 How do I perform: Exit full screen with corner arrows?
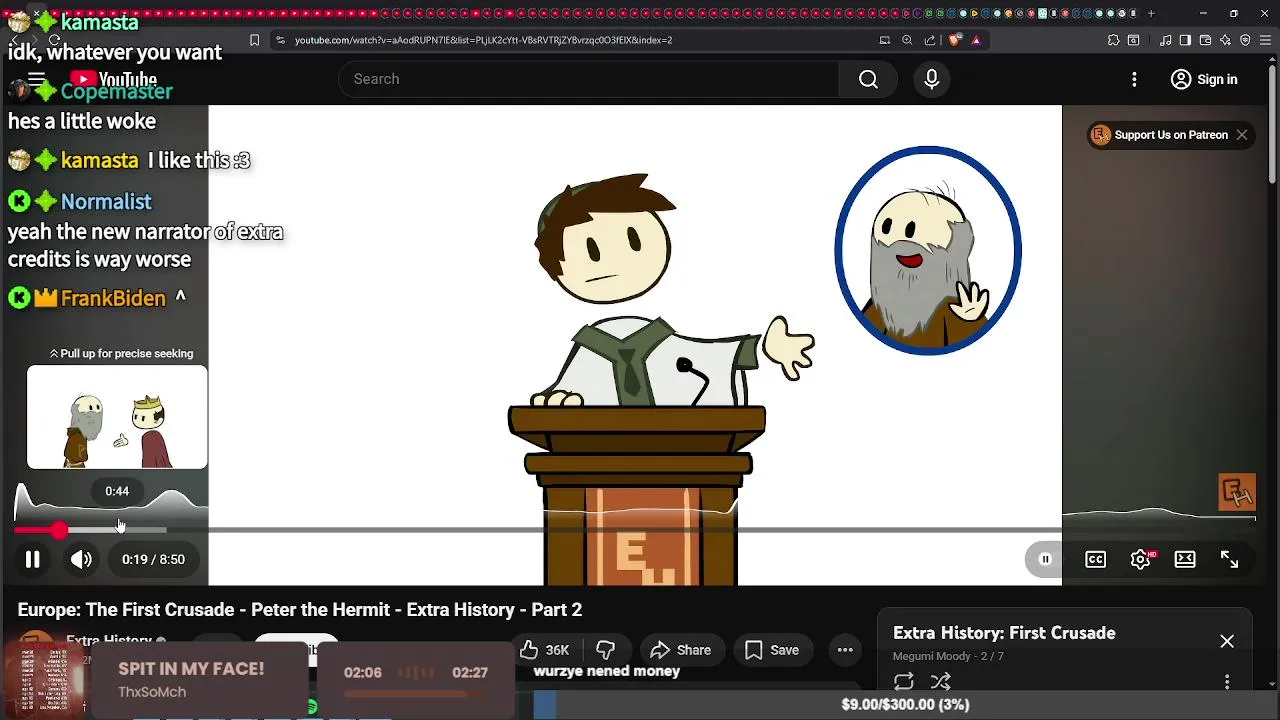click(1229, 560)
